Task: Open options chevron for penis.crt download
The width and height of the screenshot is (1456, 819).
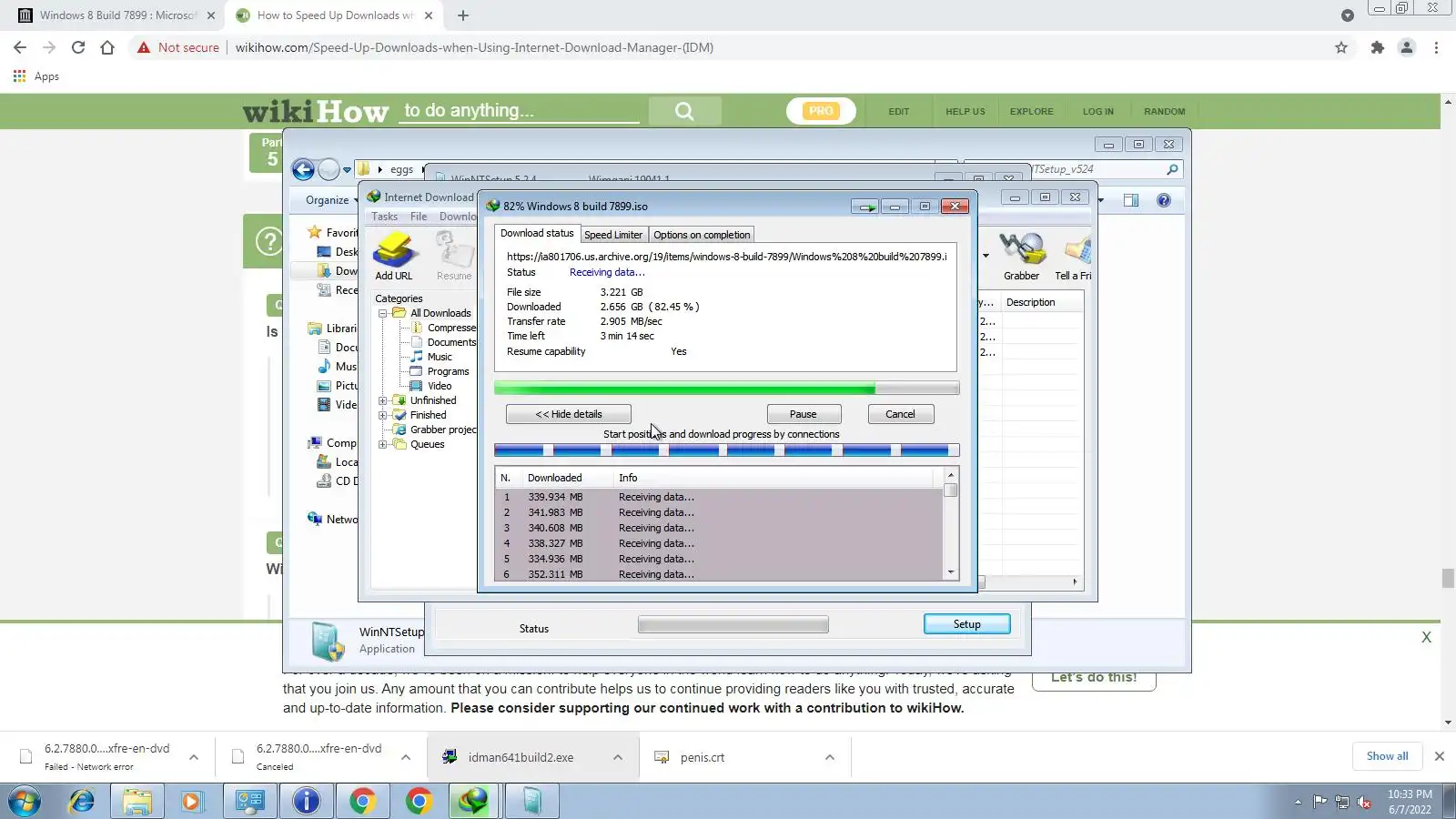Action: (x=830, y=757)
